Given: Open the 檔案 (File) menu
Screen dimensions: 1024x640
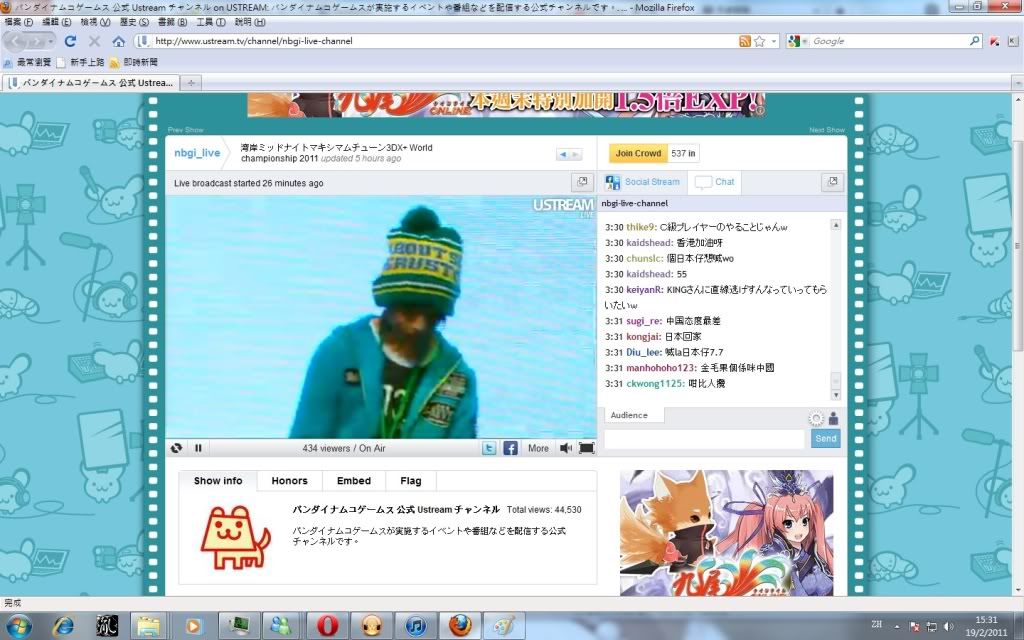Looking at the screenshot, I should (x=18, y=22).
